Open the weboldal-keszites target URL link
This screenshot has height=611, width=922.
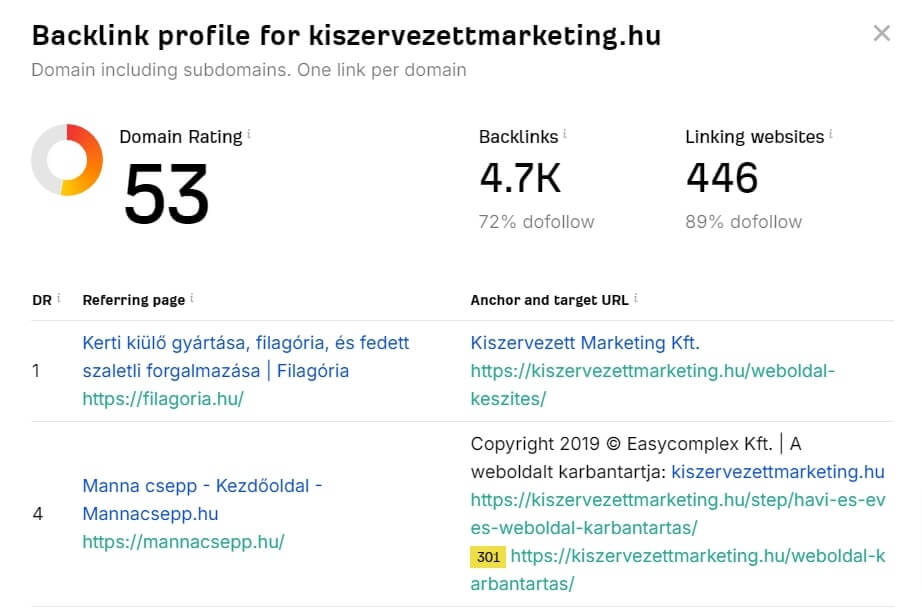[653, 385]
